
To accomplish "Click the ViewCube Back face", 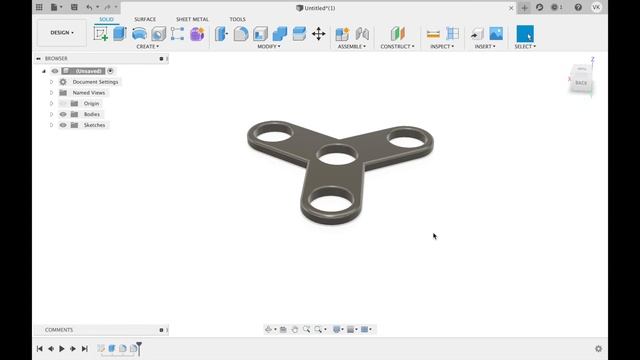I will (581, 83).
